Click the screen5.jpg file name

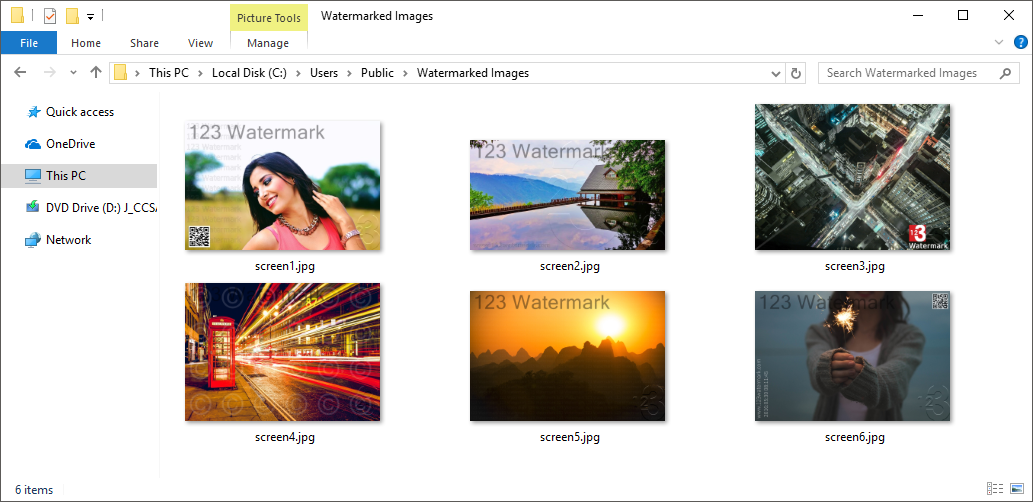point(570,437)
